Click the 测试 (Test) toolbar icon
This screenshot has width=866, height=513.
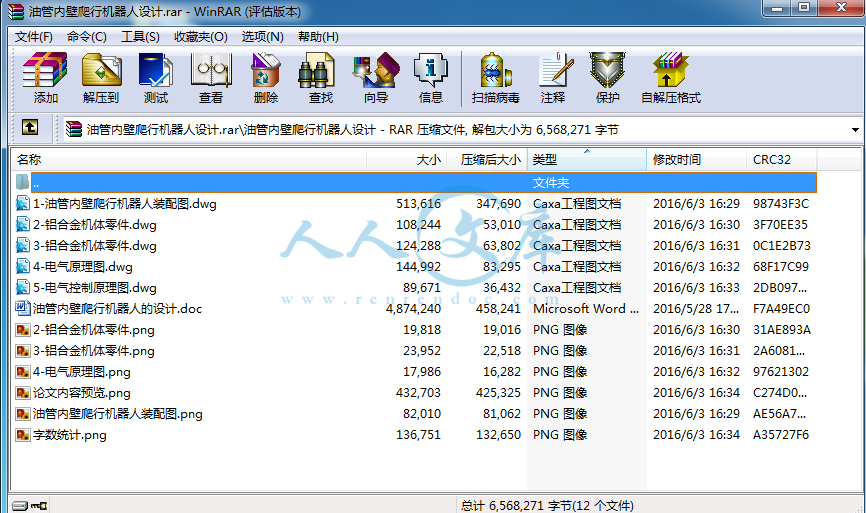(156, 70)
